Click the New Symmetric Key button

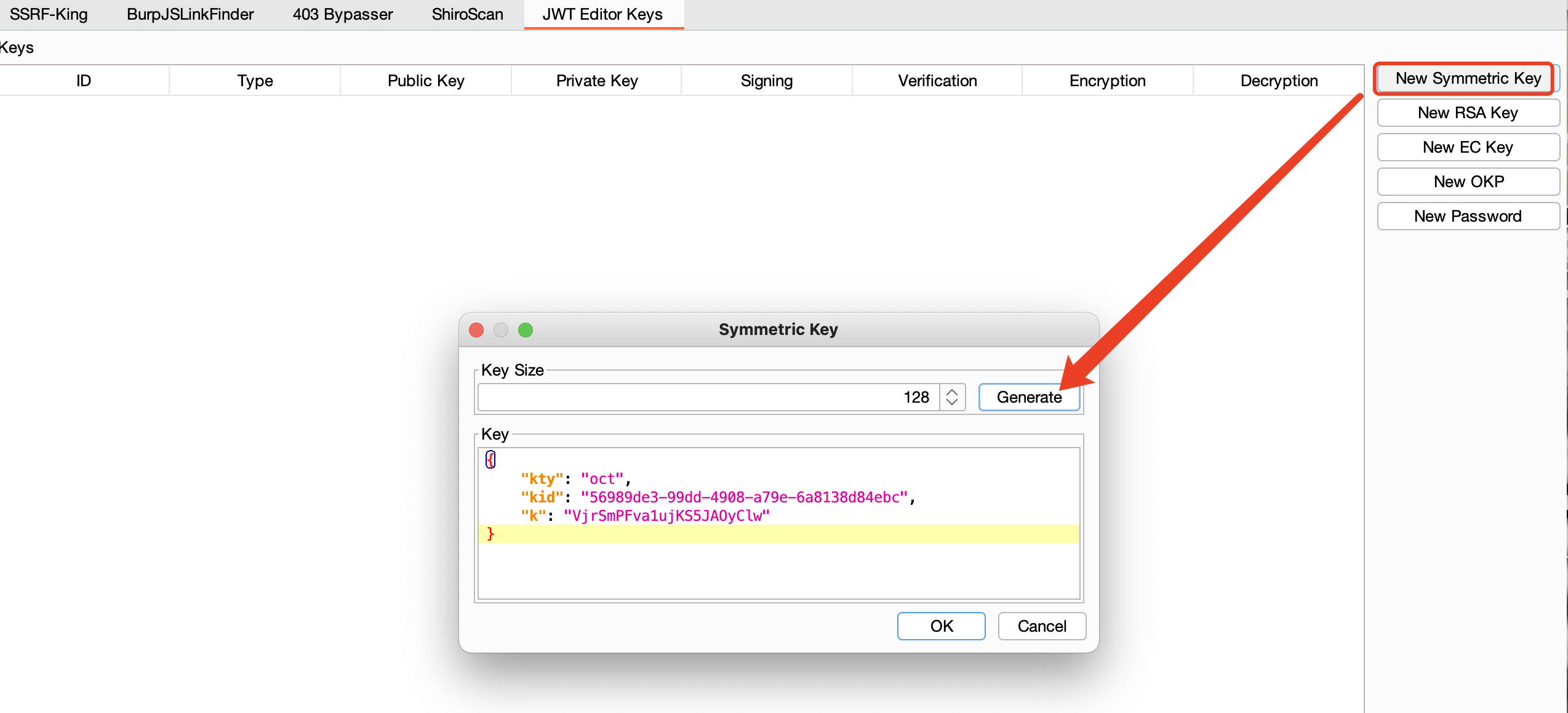1467,79
